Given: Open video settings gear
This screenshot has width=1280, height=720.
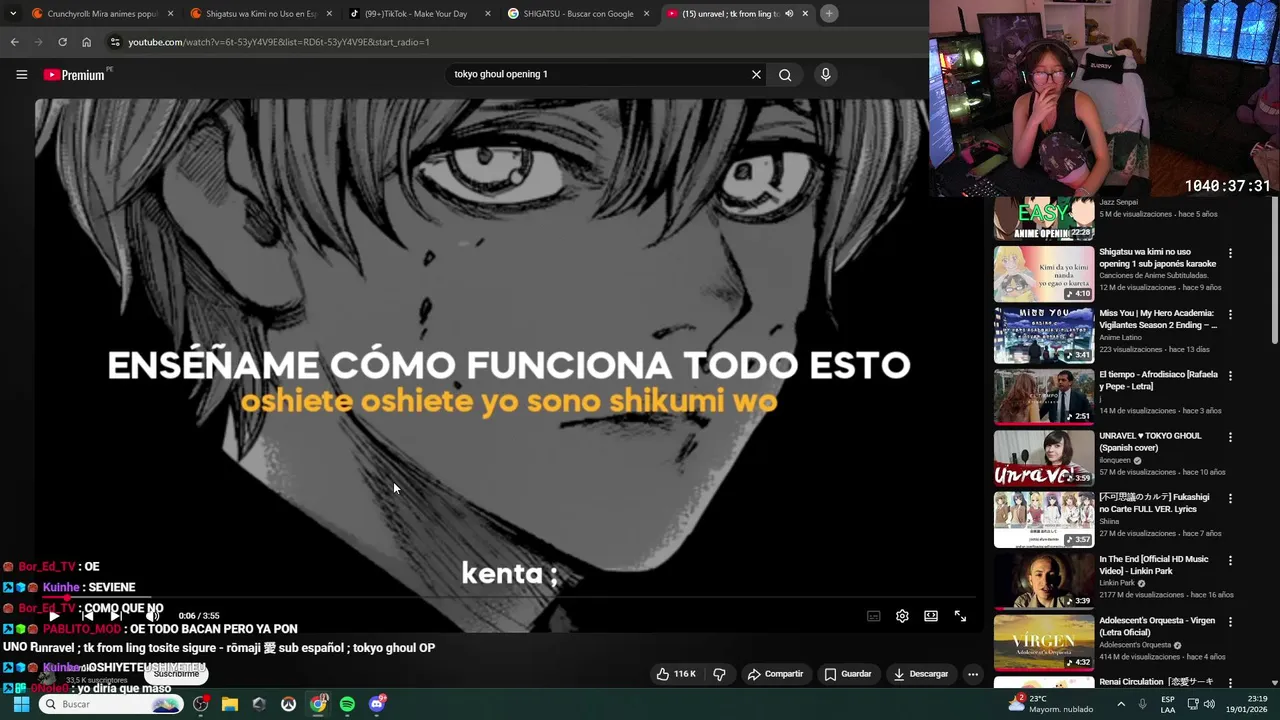Looking at the screenshot, I should [x=902, y=616].
